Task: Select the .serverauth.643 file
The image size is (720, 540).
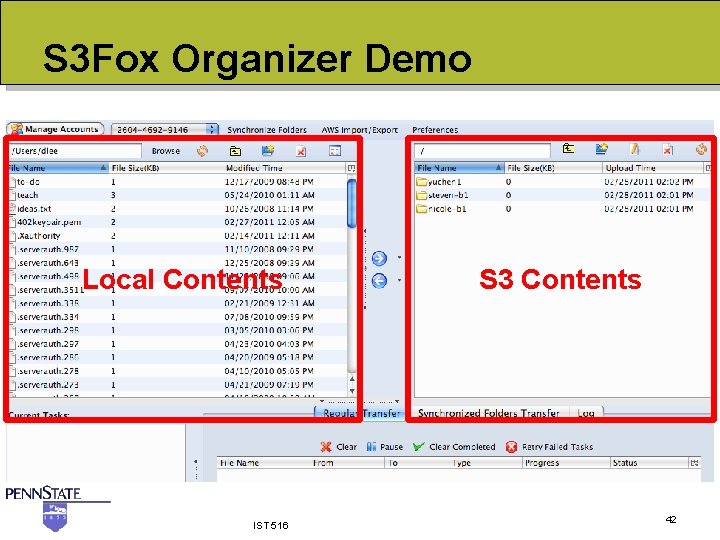Action: 177,263
